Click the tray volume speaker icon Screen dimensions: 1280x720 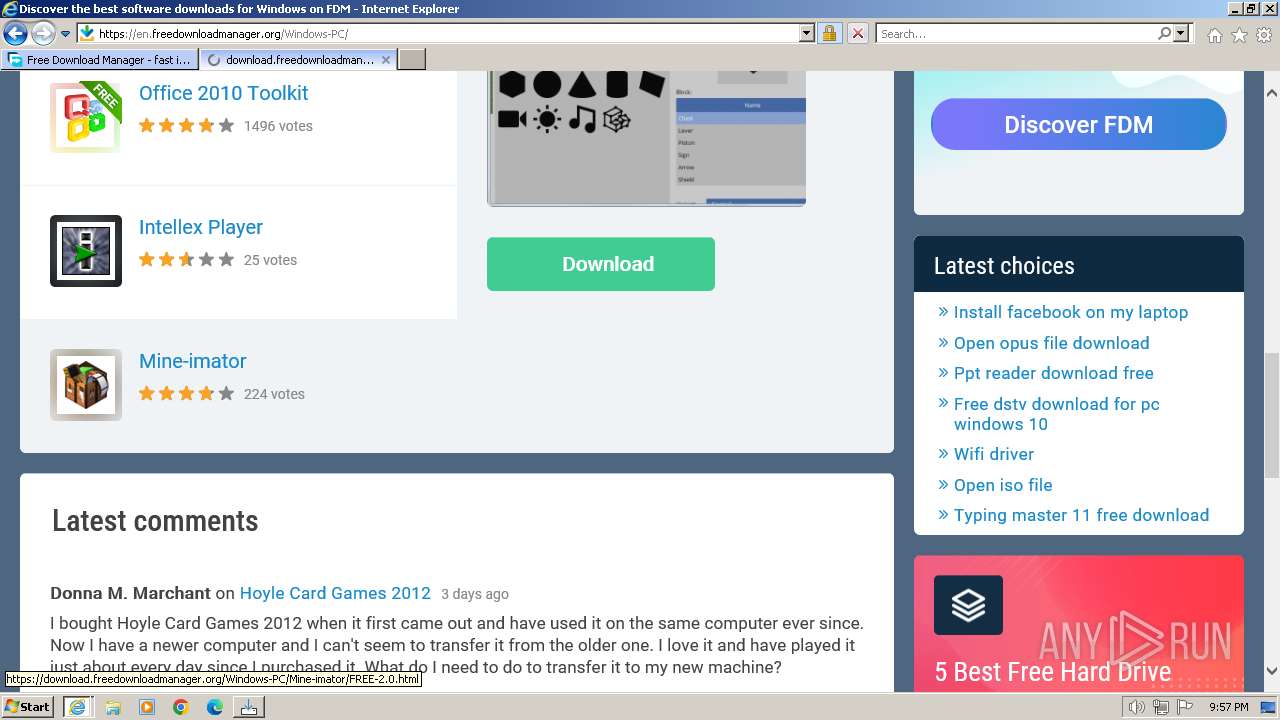(1136, 707)
